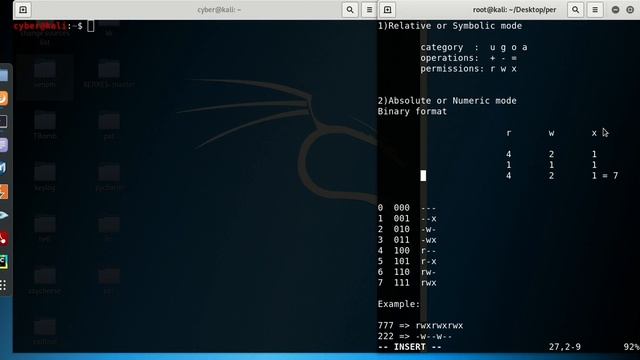The width and height of the screenshot is (640, 360).
Task: Click the 'category : u g o a' line
Action: coord(474,47)
